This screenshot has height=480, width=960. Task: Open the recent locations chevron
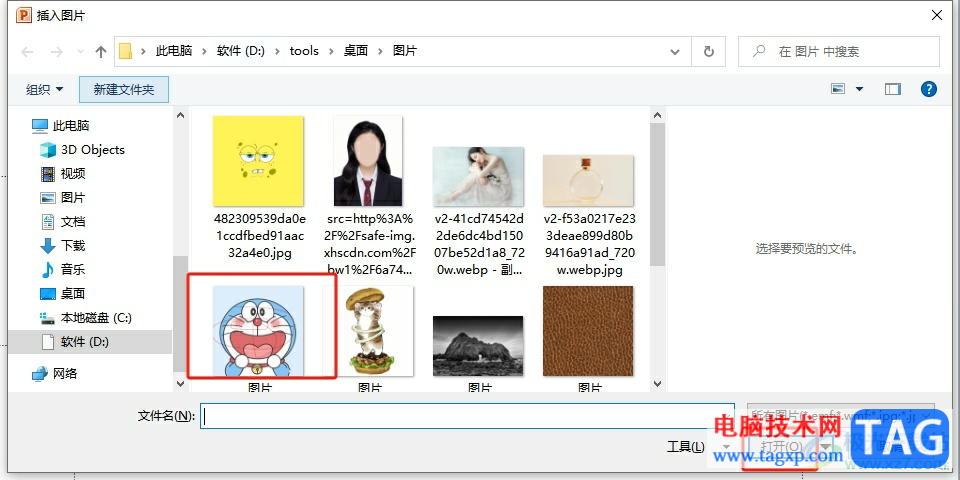[x=80, y=52]
